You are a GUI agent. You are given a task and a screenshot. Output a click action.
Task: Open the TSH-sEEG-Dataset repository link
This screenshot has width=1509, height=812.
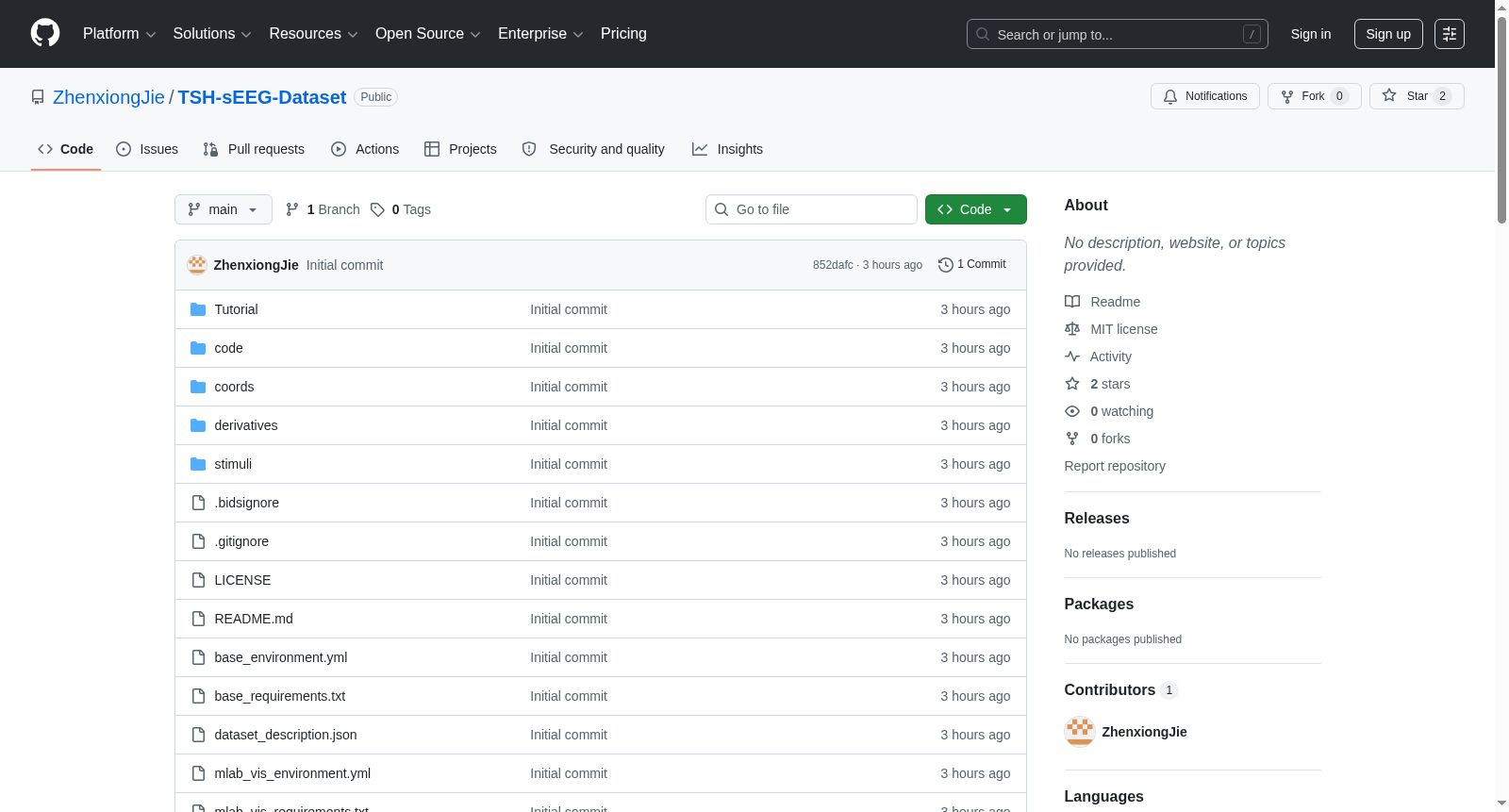point(262,97)
